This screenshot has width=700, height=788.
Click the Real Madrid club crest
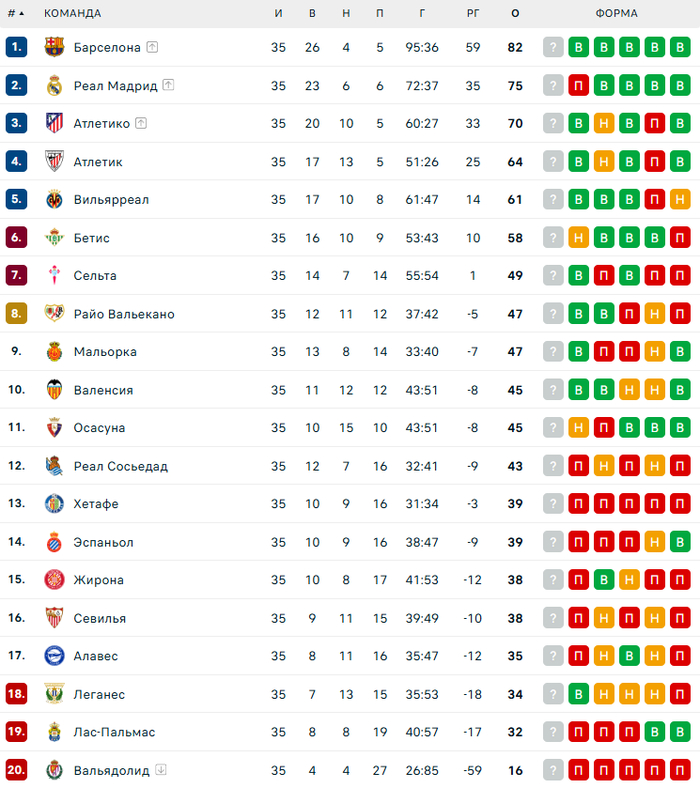click(x=54, y=86)
